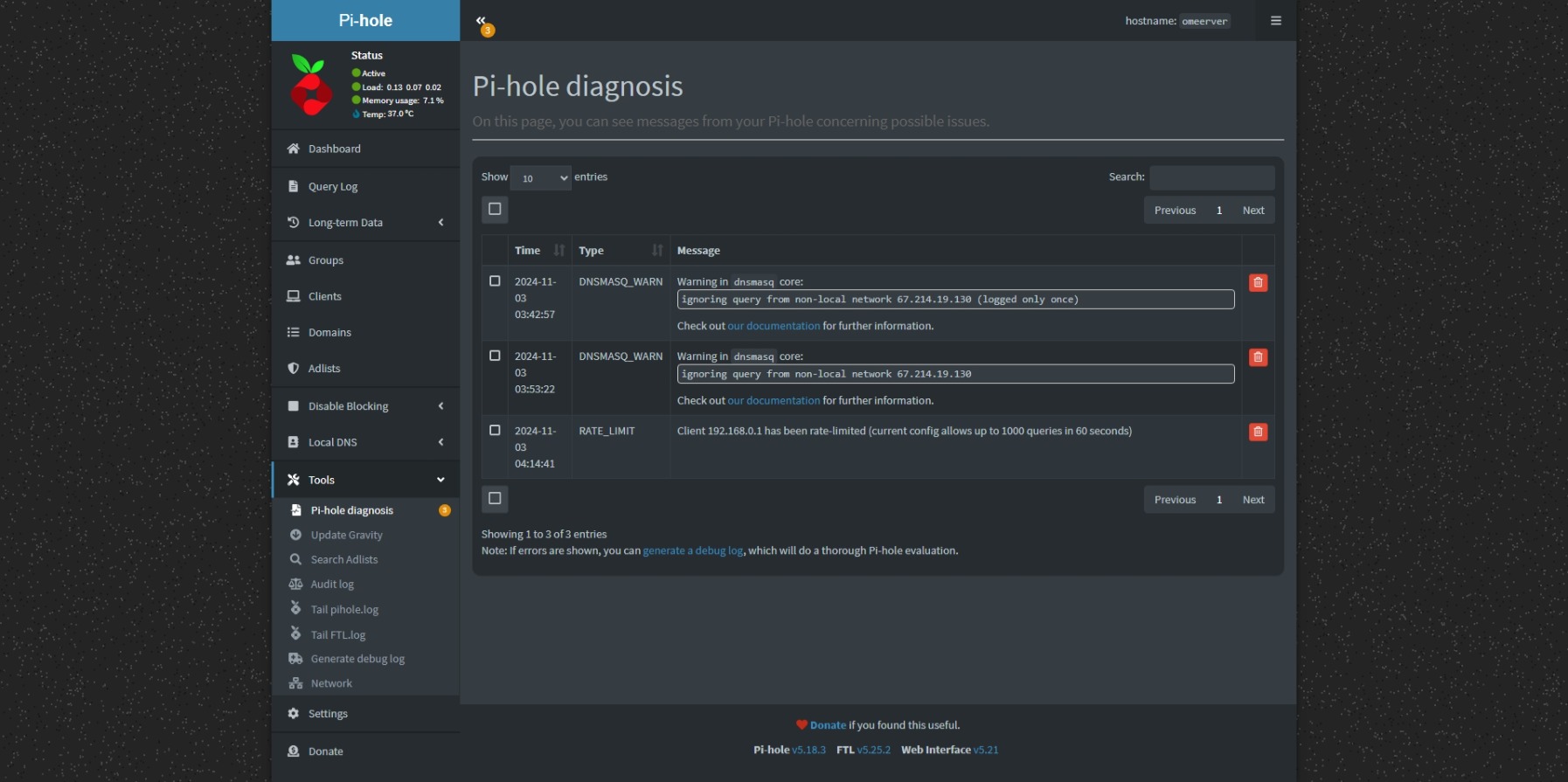Expand Long-term Data submenu arrow
The width and height of the screenshot is (1568, 782).
(441, 222)
